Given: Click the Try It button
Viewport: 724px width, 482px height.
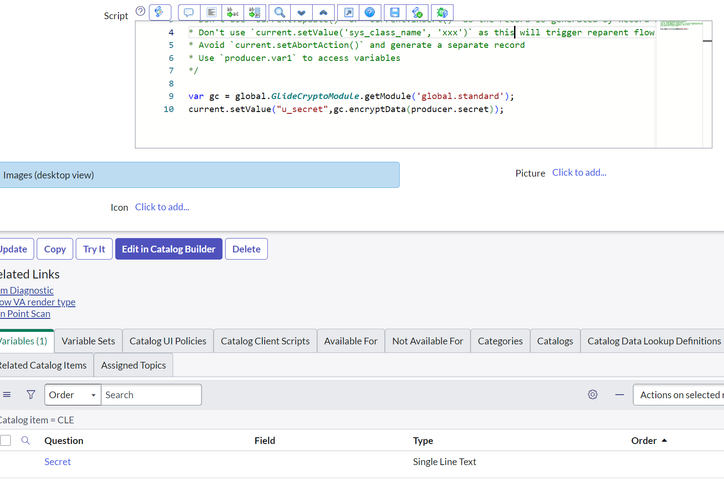Looking at the screenshot, I should click(x=94, y=249).
